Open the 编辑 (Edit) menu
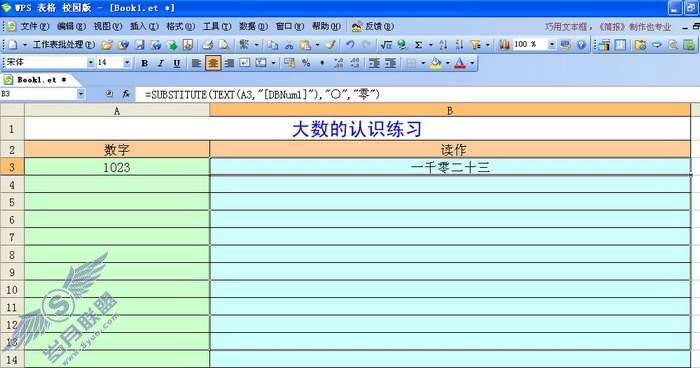700x368 pixels. 71,26
